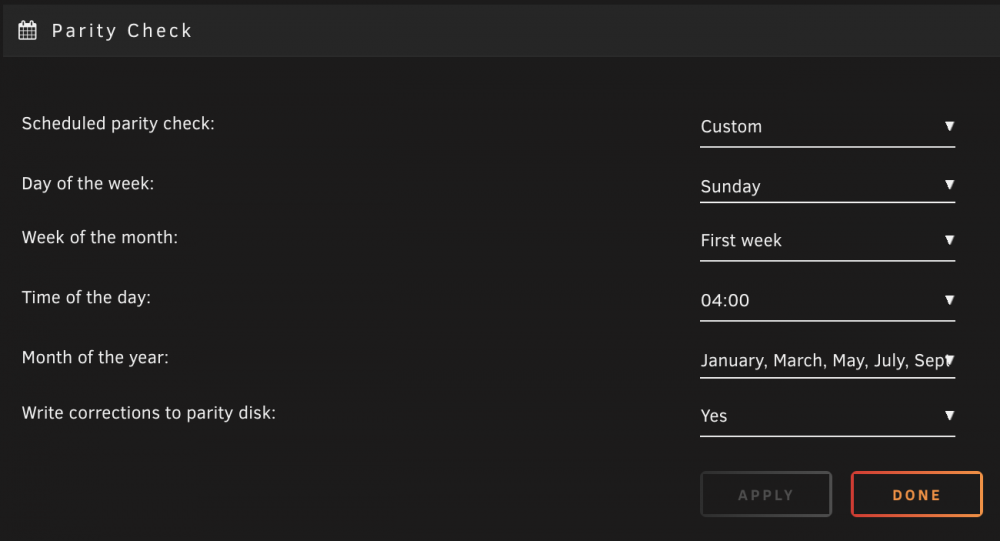Open the Time of the day dropdown
Screen dimensions: 1000x541
pos(827,300)
